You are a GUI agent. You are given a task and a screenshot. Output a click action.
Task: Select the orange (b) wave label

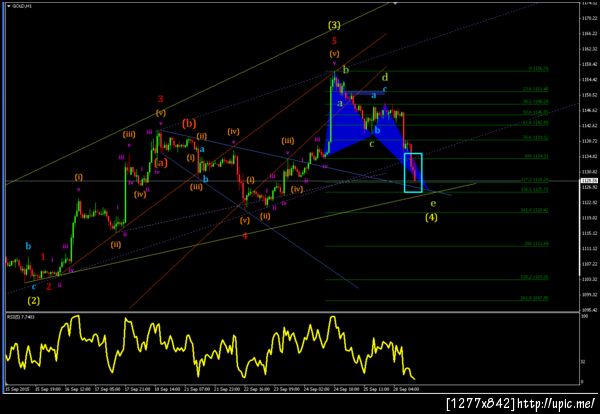click(189, 124)
